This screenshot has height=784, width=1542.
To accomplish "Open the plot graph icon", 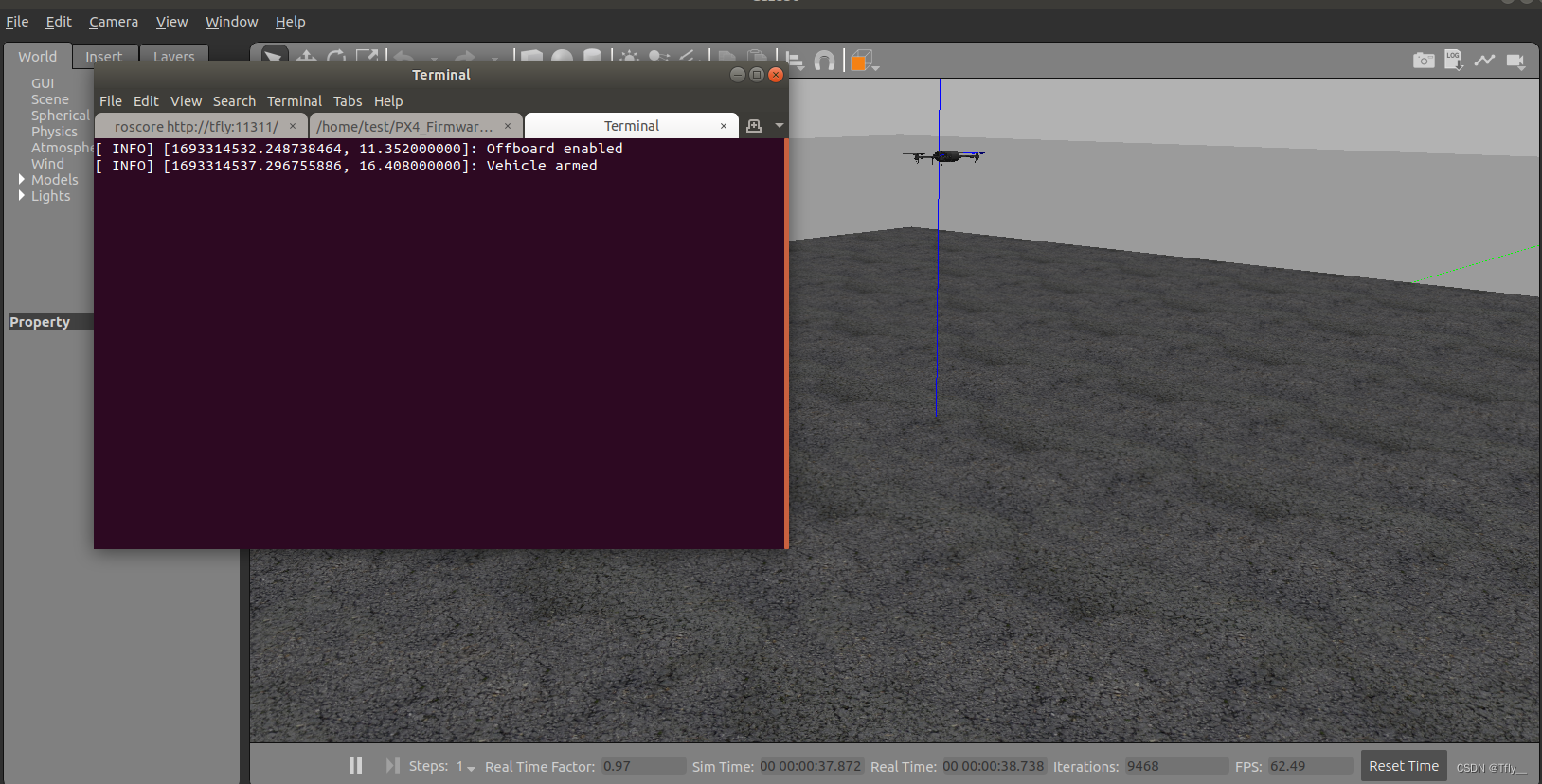I will 1484,61.
